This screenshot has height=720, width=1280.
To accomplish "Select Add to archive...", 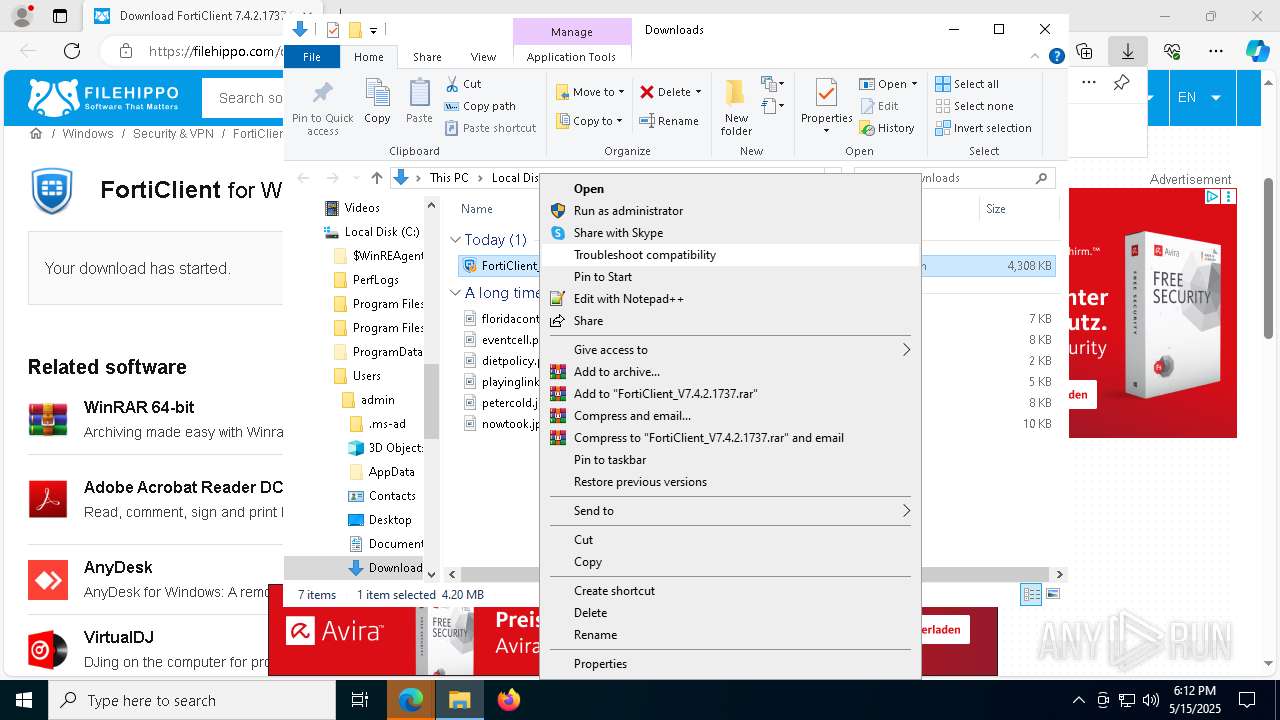I will [x=730, y=372].
